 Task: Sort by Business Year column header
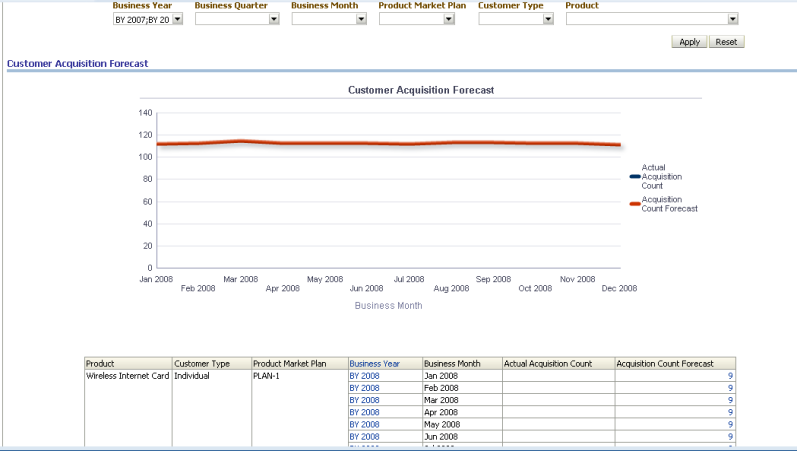point(375,364)
